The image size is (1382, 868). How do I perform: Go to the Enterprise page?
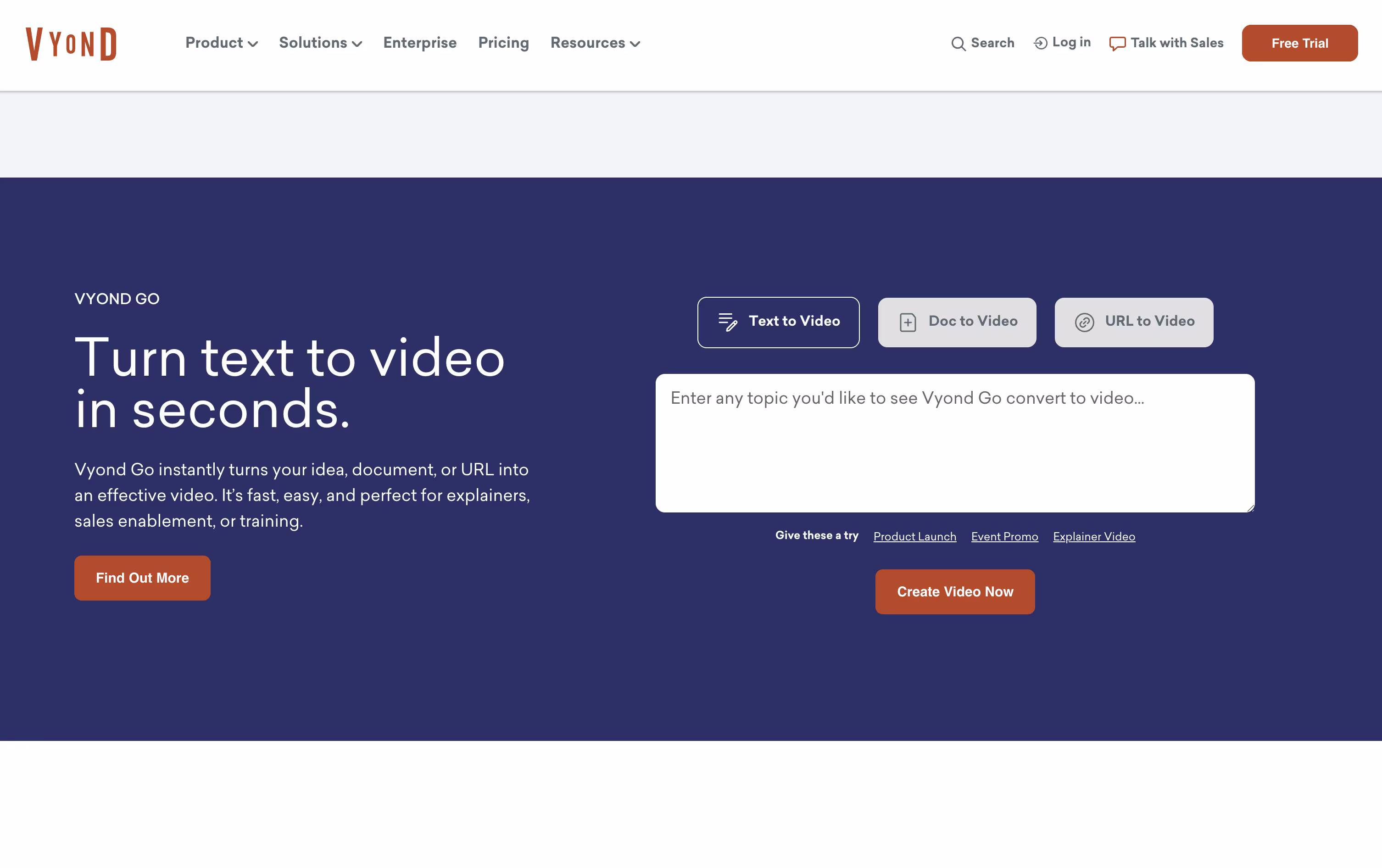pos(420,43)
